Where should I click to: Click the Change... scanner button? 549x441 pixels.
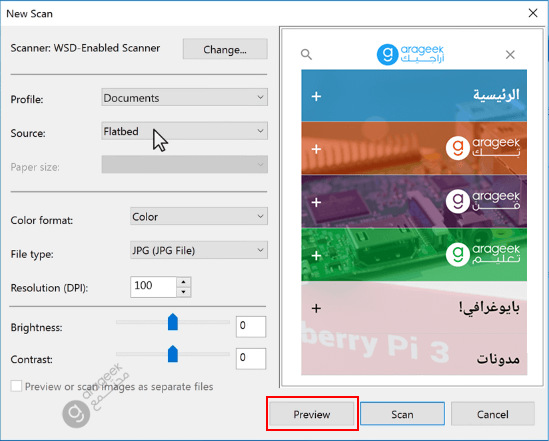tap(225, 49)
